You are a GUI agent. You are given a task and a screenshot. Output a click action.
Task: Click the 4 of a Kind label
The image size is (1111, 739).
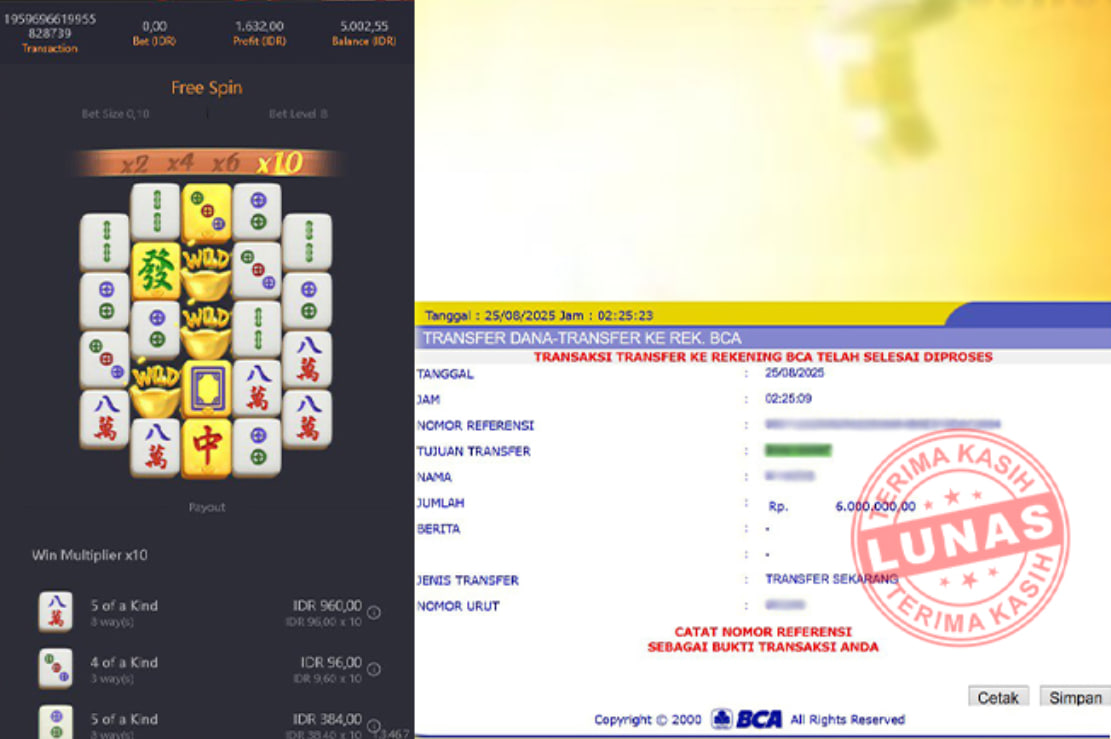click(124, 662)
